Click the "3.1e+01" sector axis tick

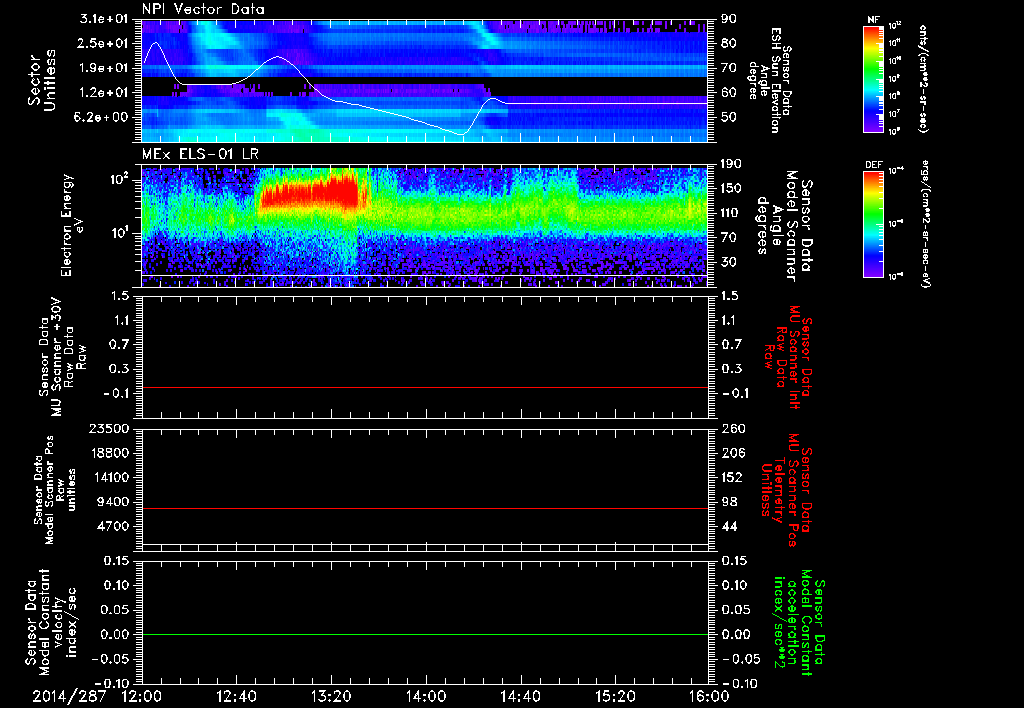click(x=103, y=19)
